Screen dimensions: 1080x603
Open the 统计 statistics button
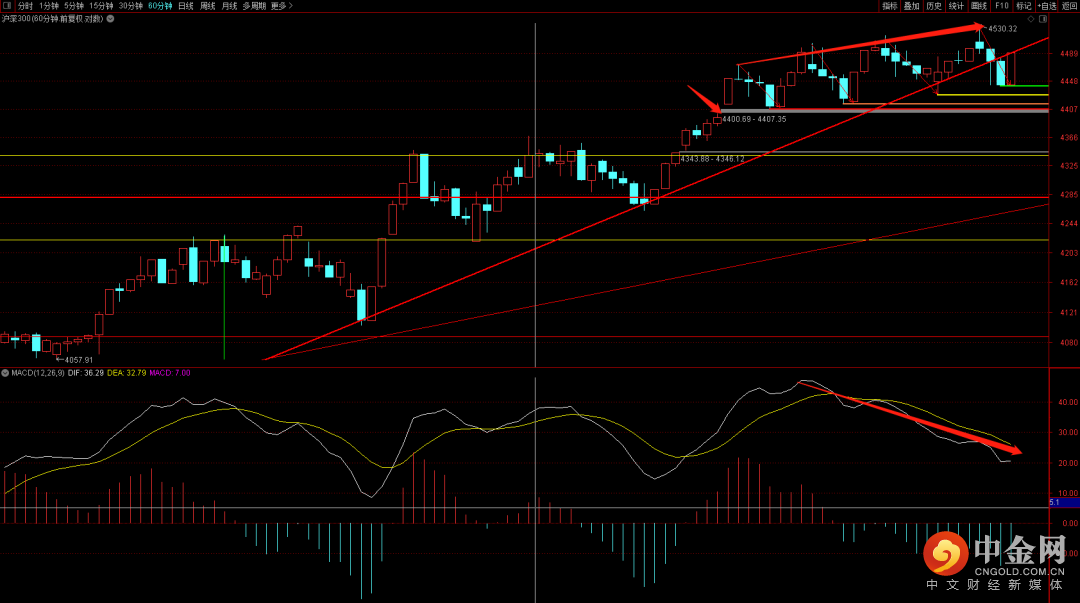tap(956, 6)
